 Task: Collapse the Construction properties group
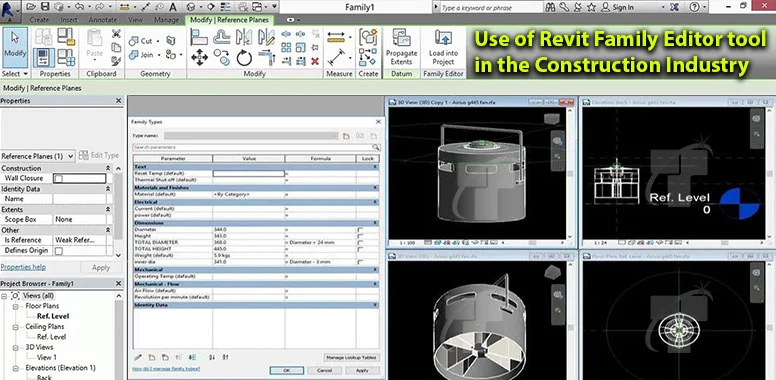coord(108,168)
